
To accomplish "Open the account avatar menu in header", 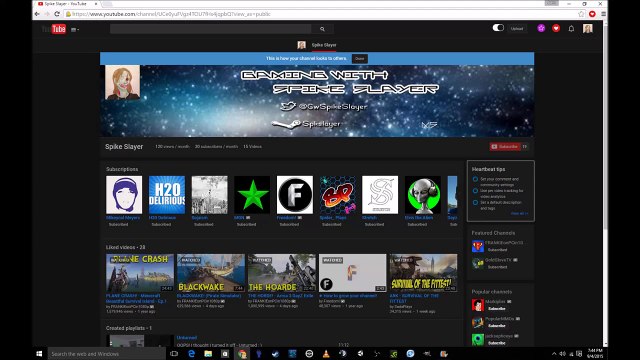I will [x=588, y=28].
